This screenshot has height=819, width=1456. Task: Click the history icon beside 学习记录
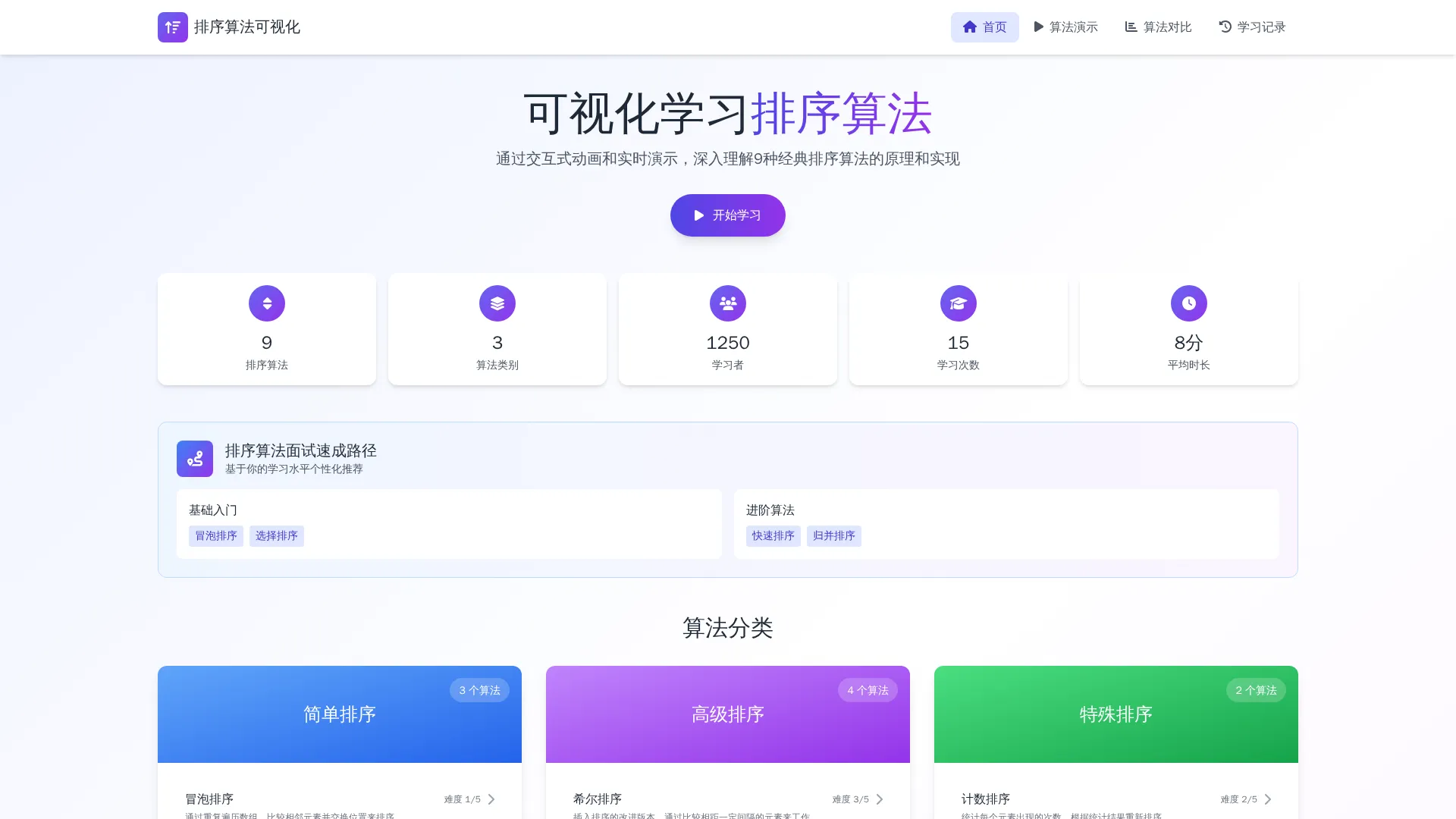(1224, 27)
